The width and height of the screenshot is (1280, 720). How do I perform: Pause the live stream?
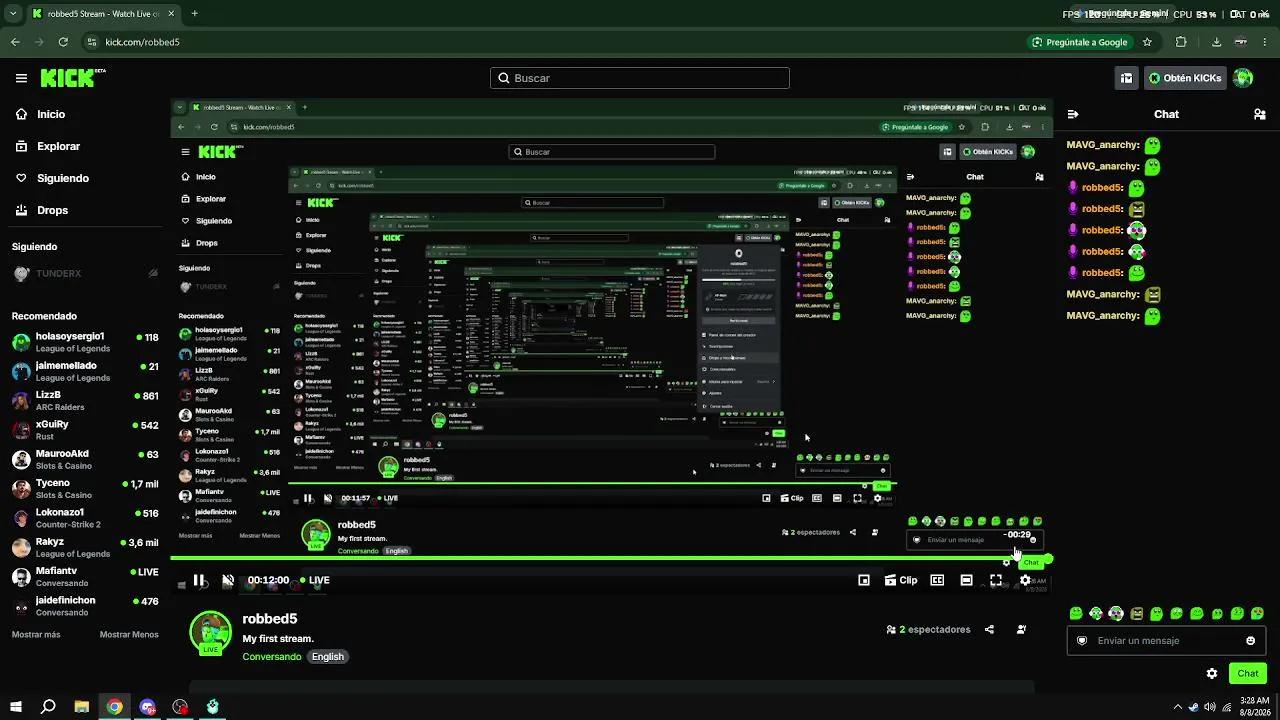pyautogui.click(x=199, y=580)
